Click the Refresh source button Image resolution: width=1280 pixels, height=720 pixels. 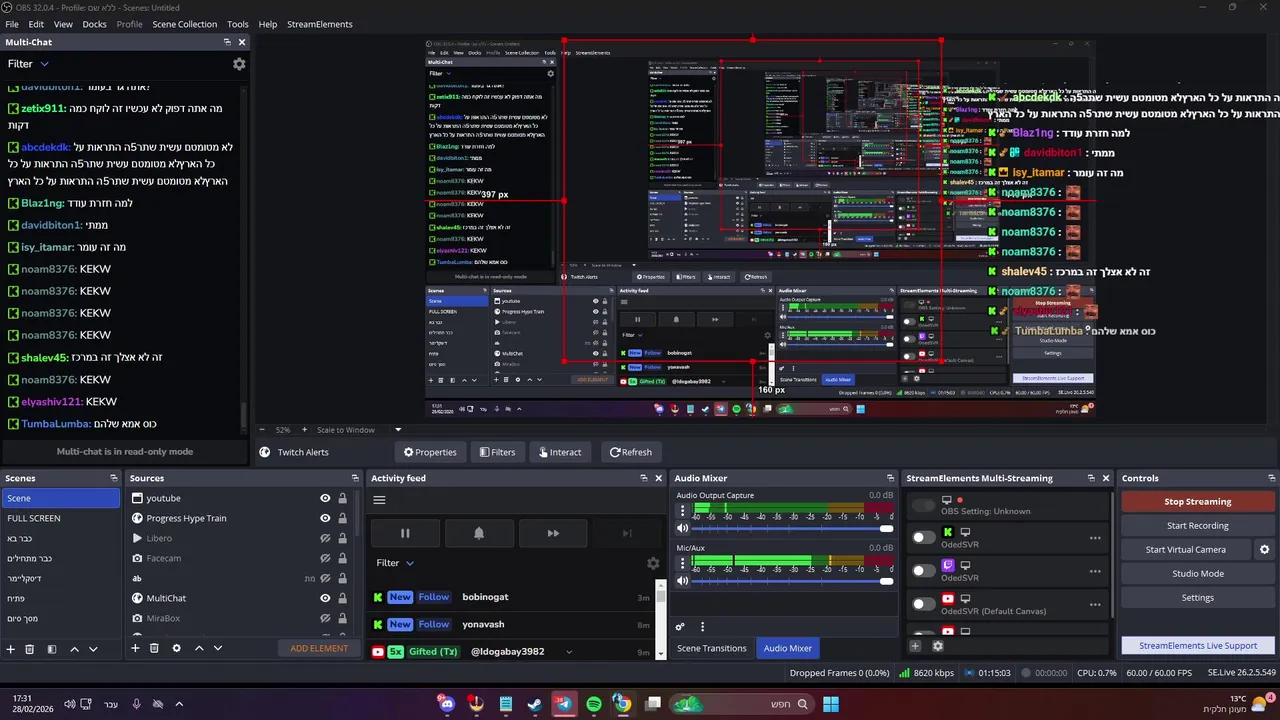[630, 452]
